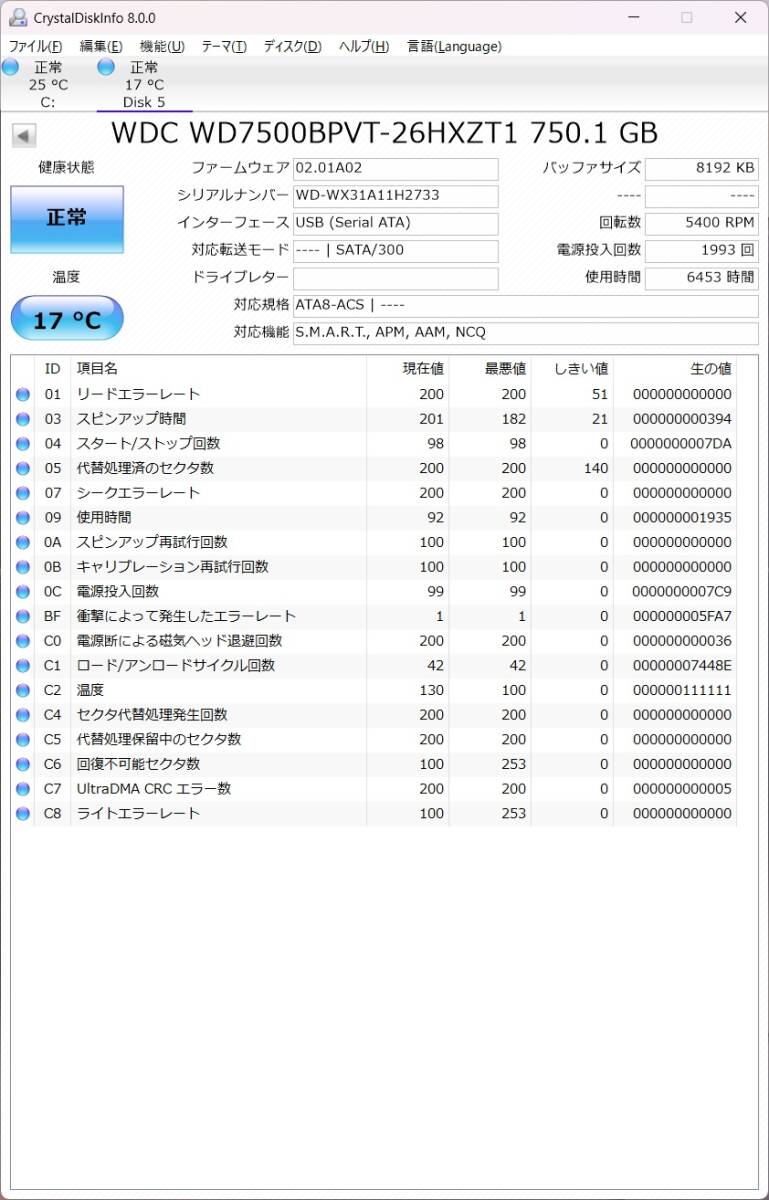Click the 正常 health status button
Screen dimensions: 769x1200
pyautogui.click(x=67, y=219)
